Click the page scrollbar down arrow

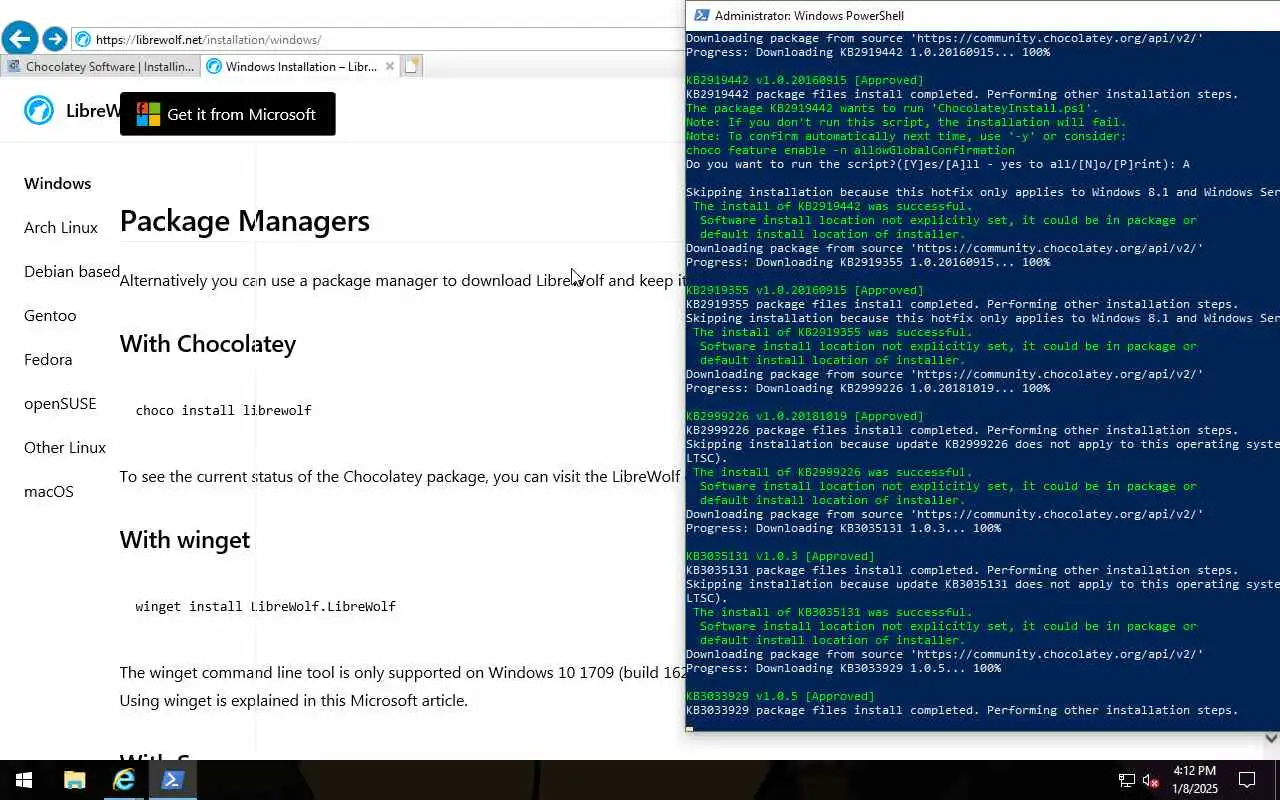click(x=1271, y=738)
